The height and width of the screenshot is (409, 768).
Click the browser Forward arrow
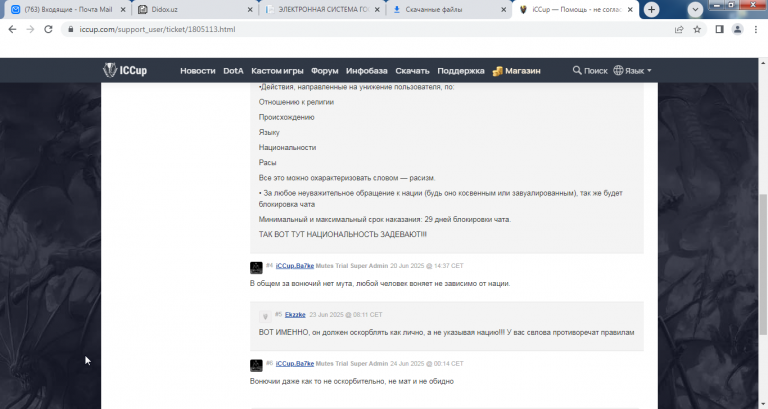click(x=30, y=29)
